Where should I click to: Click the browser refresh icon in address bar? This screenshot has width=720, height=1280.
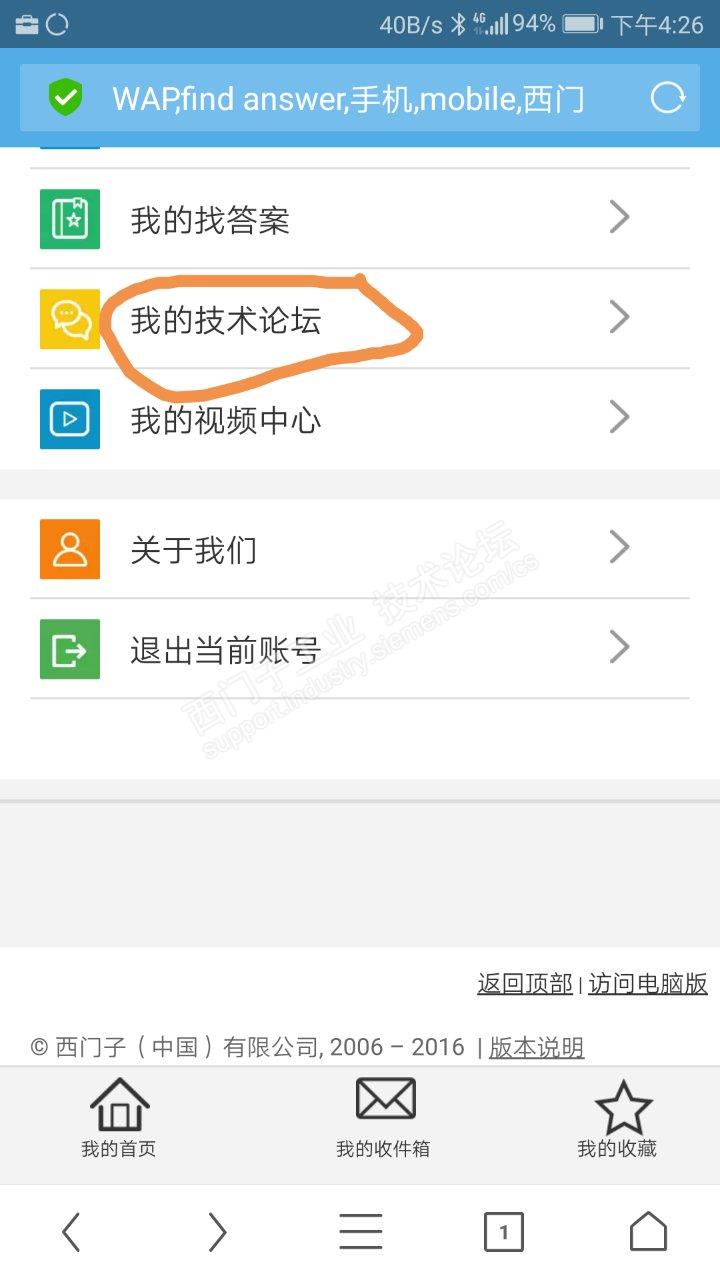pyautogui.click(x=668, y=98)
